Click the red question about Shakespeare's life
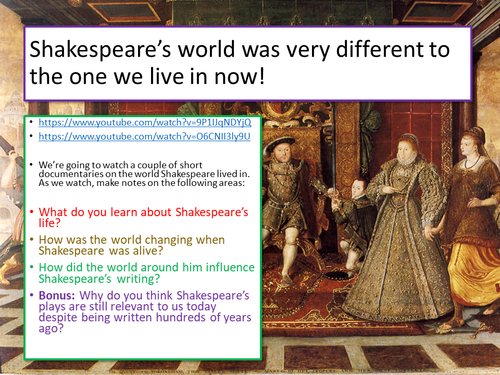The image size is (500, 375). [x=143, y=217]
